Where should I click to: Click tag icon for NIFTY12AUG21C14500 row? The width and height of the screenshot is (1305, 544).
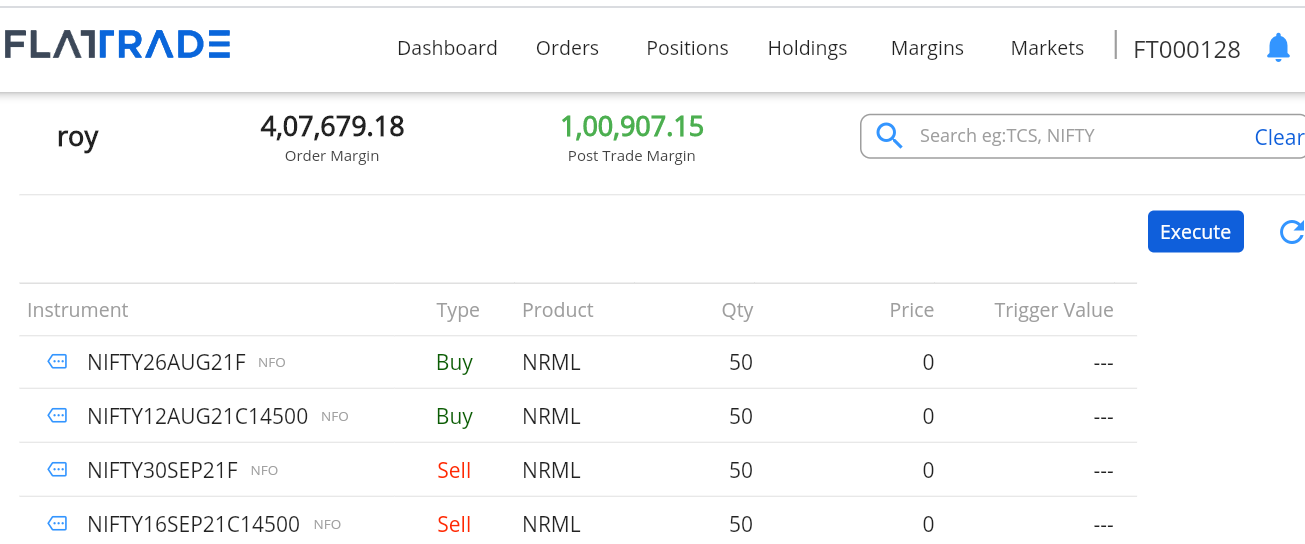tap(58, 416)
